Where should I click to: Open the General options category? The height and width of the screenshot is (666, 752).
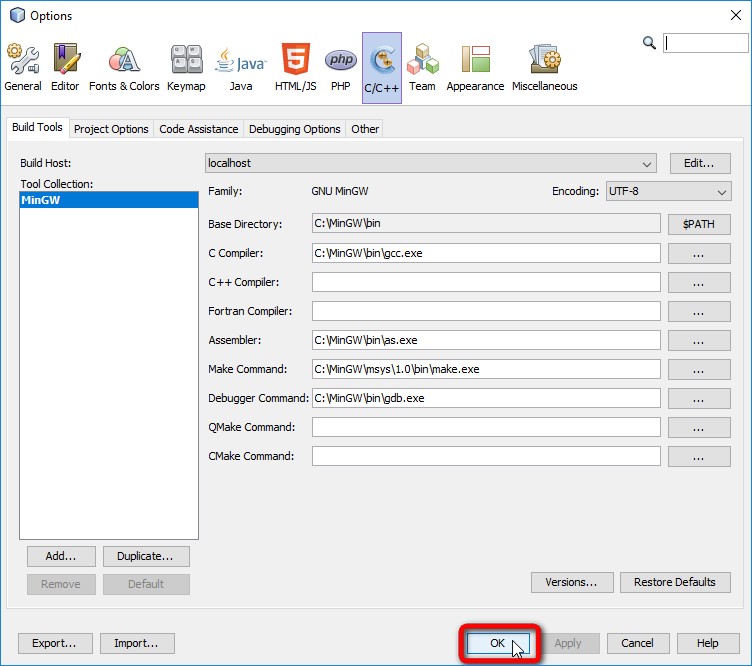click(23, 68)
